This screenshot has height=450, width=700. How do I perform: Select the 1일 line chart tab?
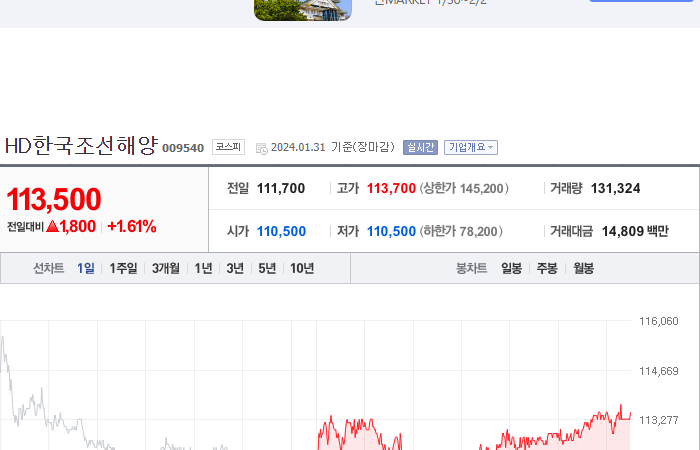pos(86,268)
